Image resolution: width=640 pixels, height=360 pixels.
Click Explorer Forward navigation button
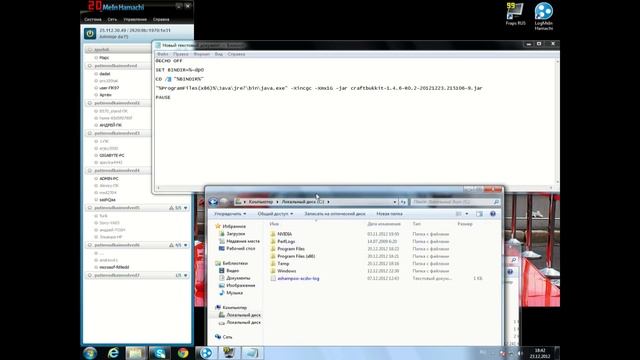pos(224,202)
